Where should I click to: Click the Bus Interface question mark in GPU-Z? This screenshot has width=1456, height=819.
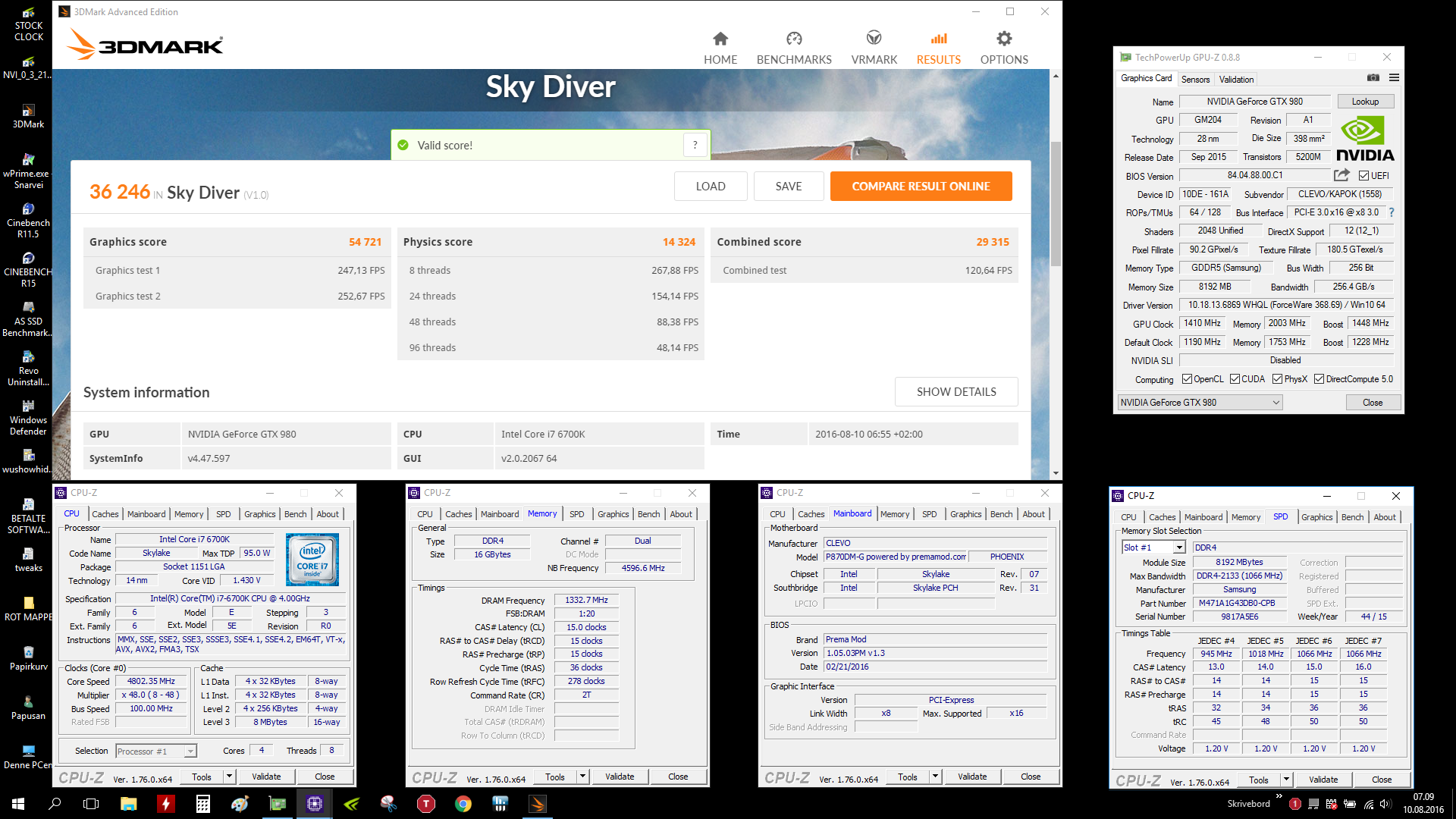(1392, 212)
